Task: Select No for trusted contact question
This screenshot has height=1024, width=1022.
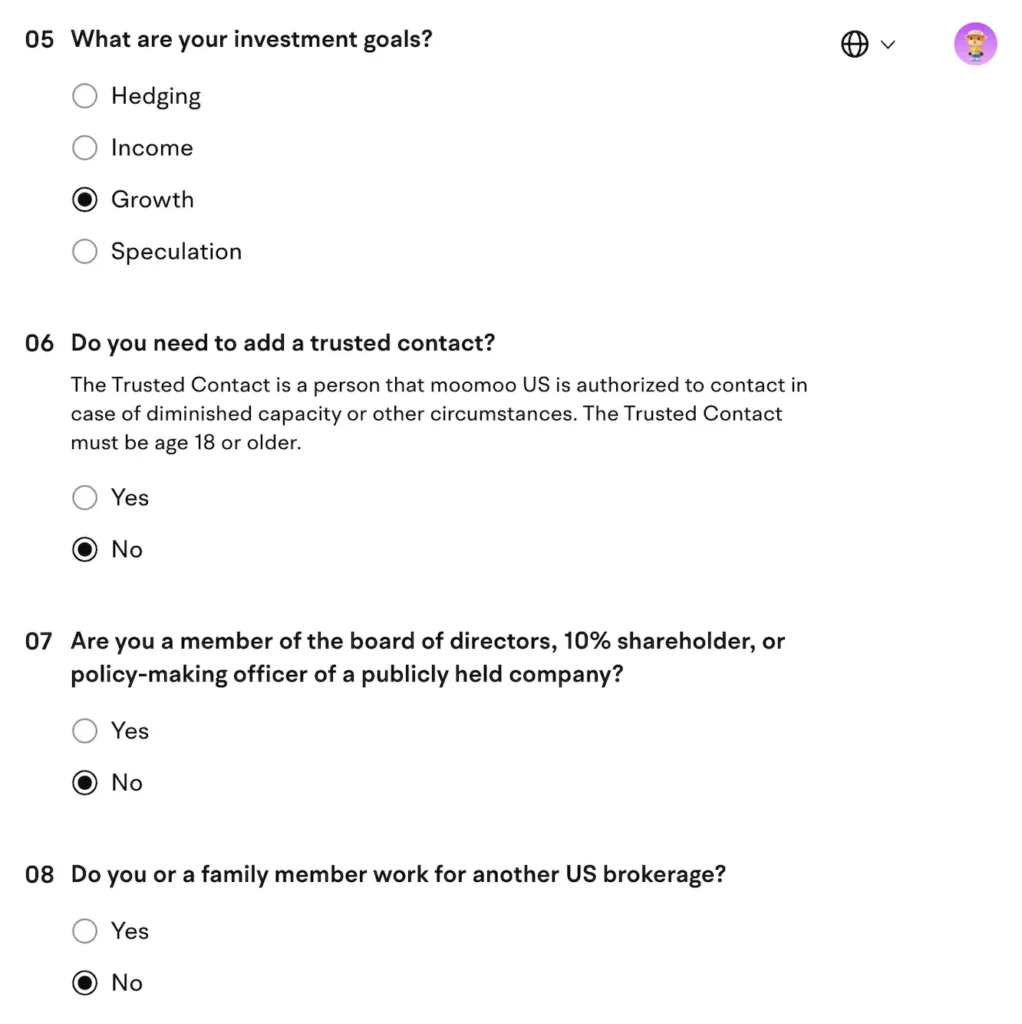Action: click(85, 549)
